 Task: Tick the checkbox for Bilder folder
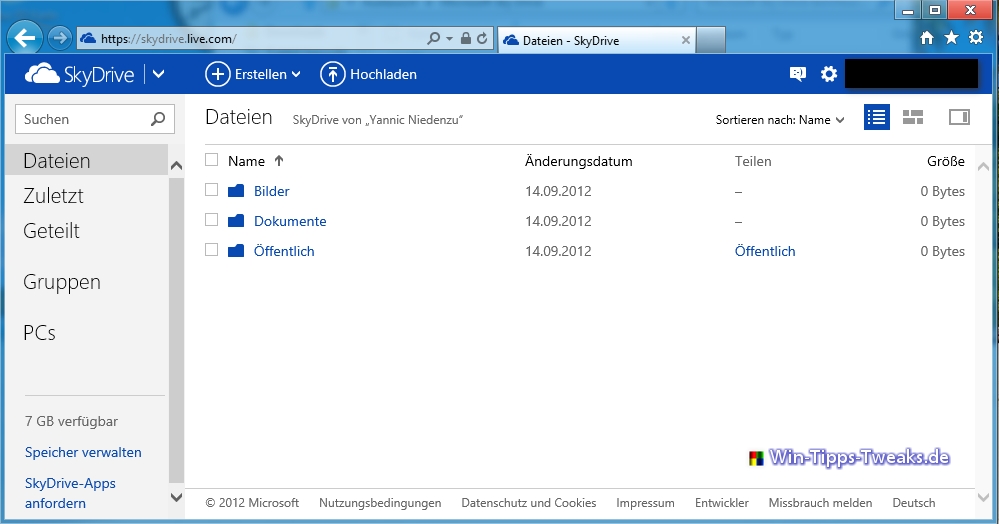click(x=212, y=190)
